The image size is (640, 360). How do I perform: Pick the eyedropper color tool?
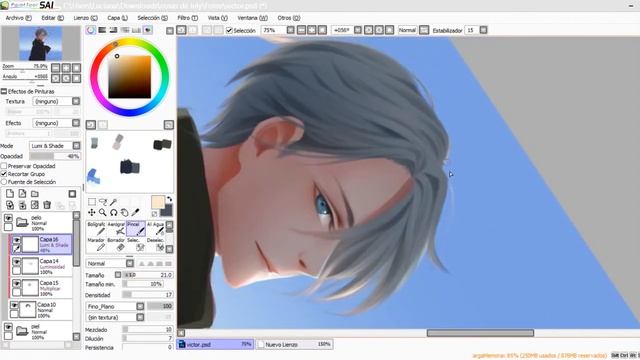point(136,212)
